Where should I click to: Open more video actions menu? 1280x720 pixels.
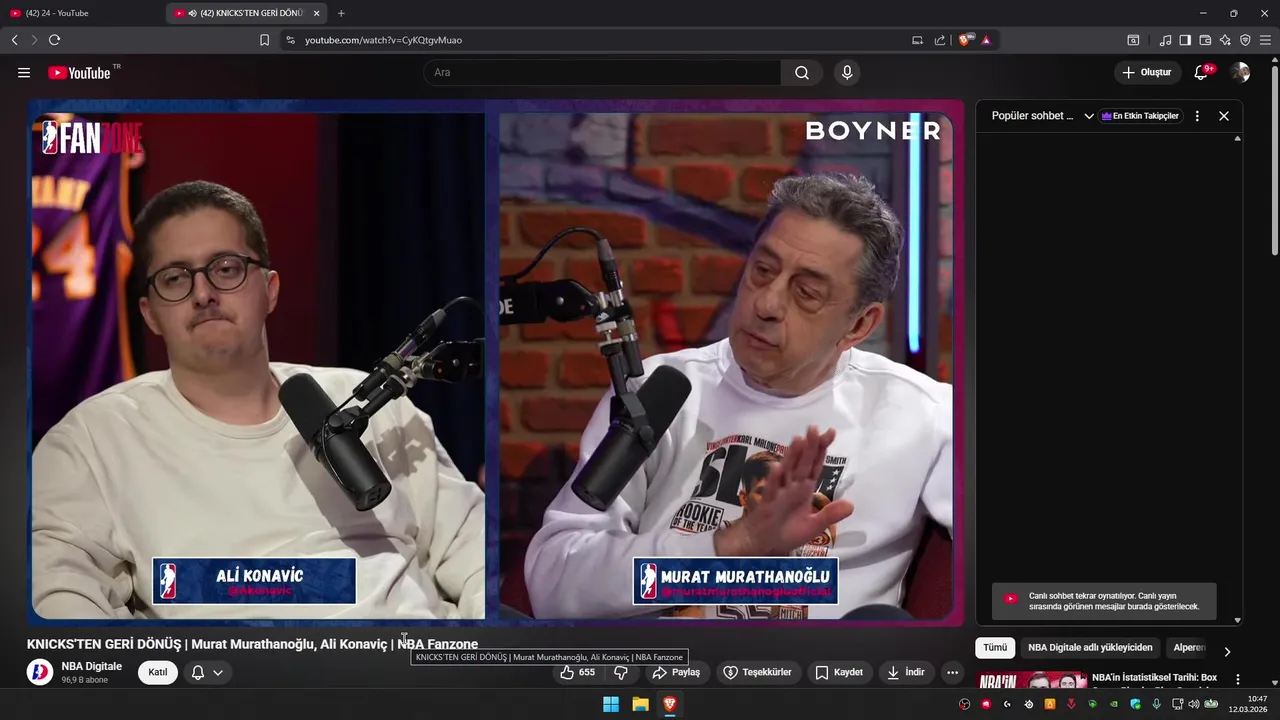tap(952, 672)
